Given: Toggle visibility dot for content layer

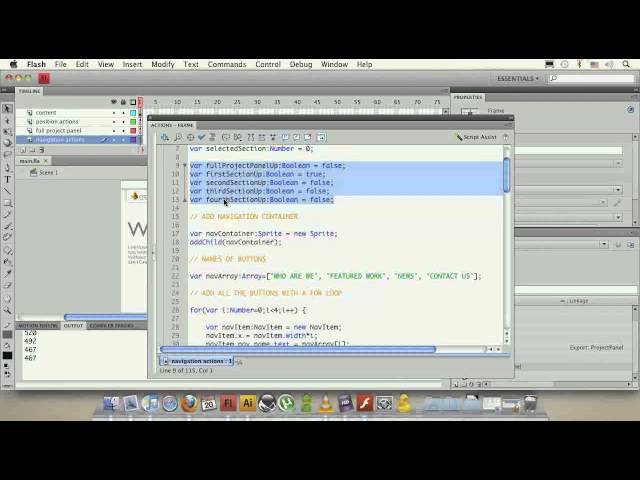Looking at the screenshot, I should (x=114, y=113).
